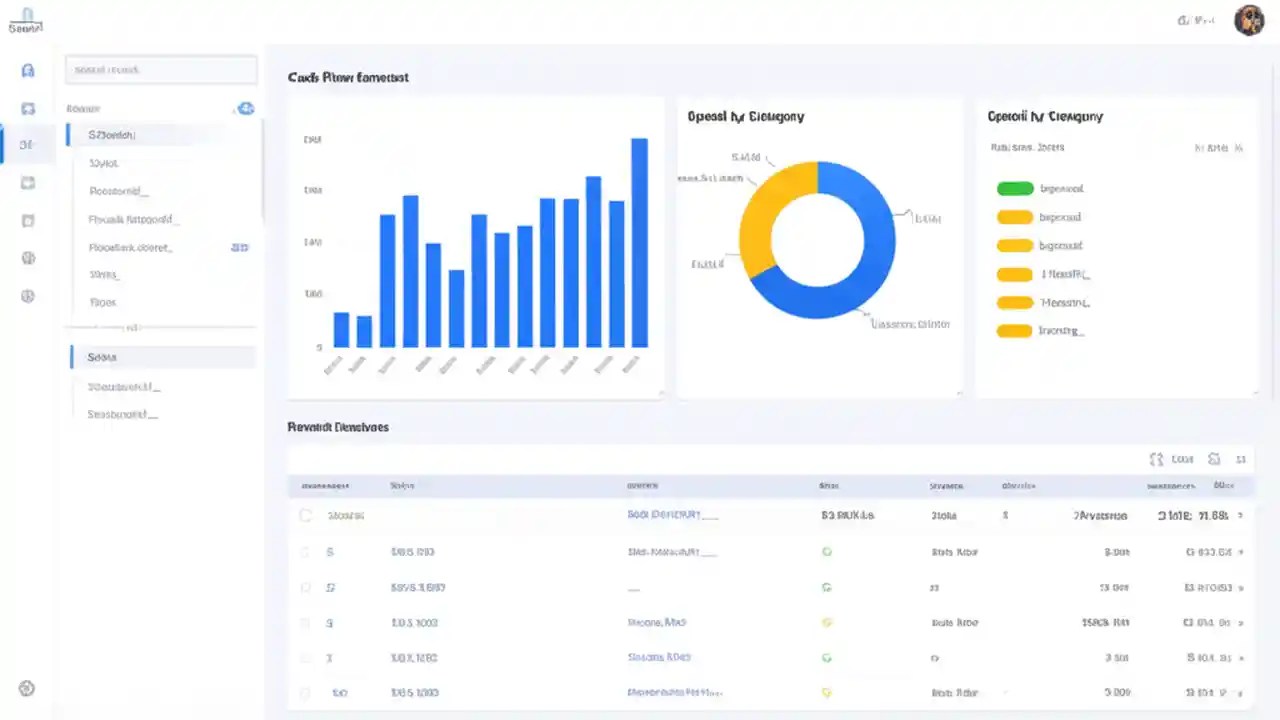This screenshot has height=720, width=1280.
Task: Click the highlighted active icon in the sidebar
Action: pyautogui.click(x=27, y=144)
